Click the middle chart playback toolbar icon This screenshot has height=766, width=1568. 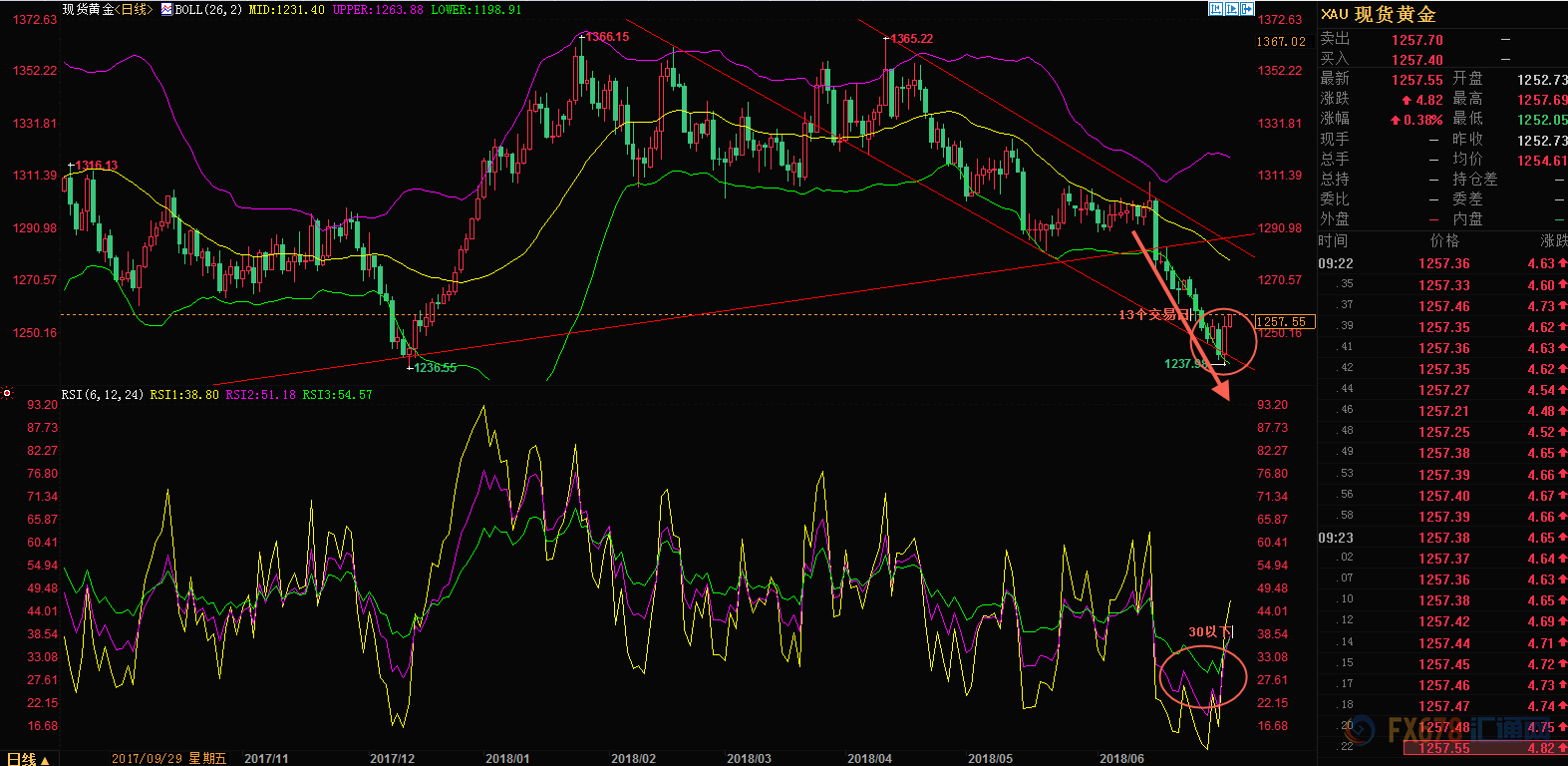1232,8
